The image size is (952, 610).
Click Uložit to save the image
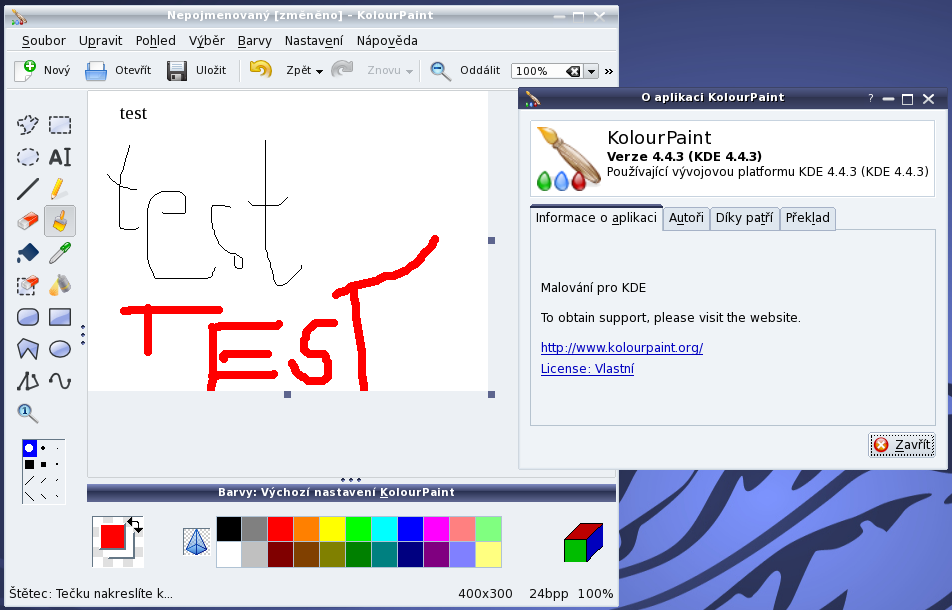[x=196, y=70]
